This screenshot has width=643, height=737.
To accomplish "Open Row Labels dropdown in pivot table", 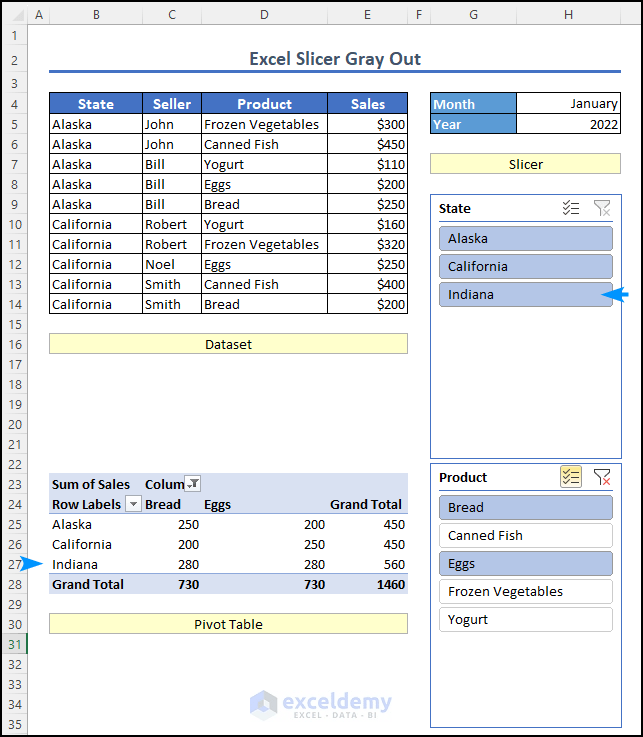I will pyautogui.click(x=133, y=504).
